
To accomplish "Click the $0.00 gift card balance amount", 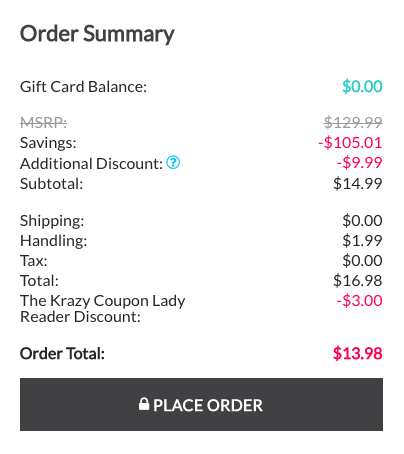I will [362, 86].
